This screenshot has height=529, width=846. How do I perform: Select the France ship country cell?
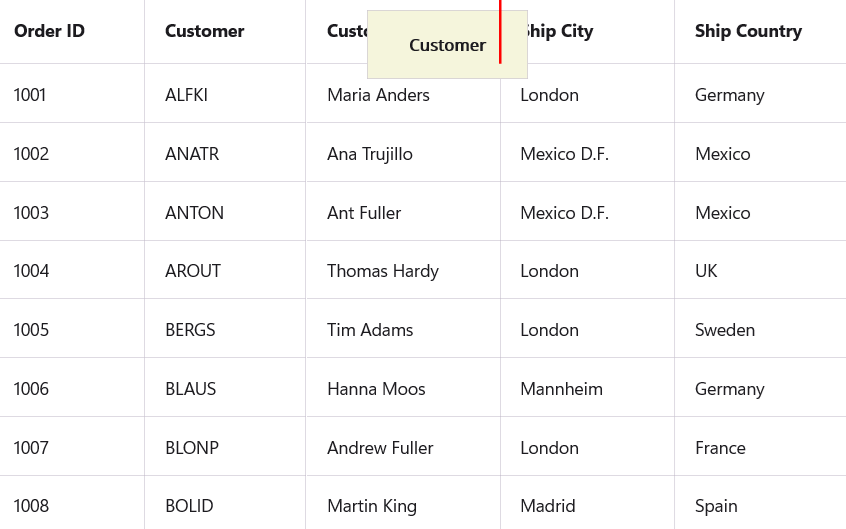point(720,448)
